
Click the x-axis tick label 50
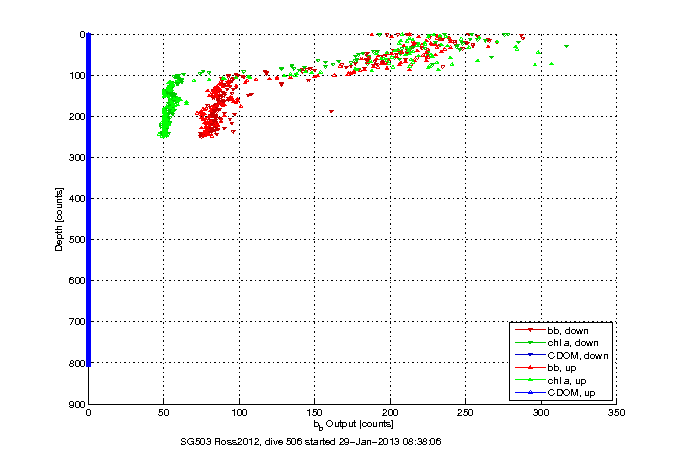coord(164,412)
